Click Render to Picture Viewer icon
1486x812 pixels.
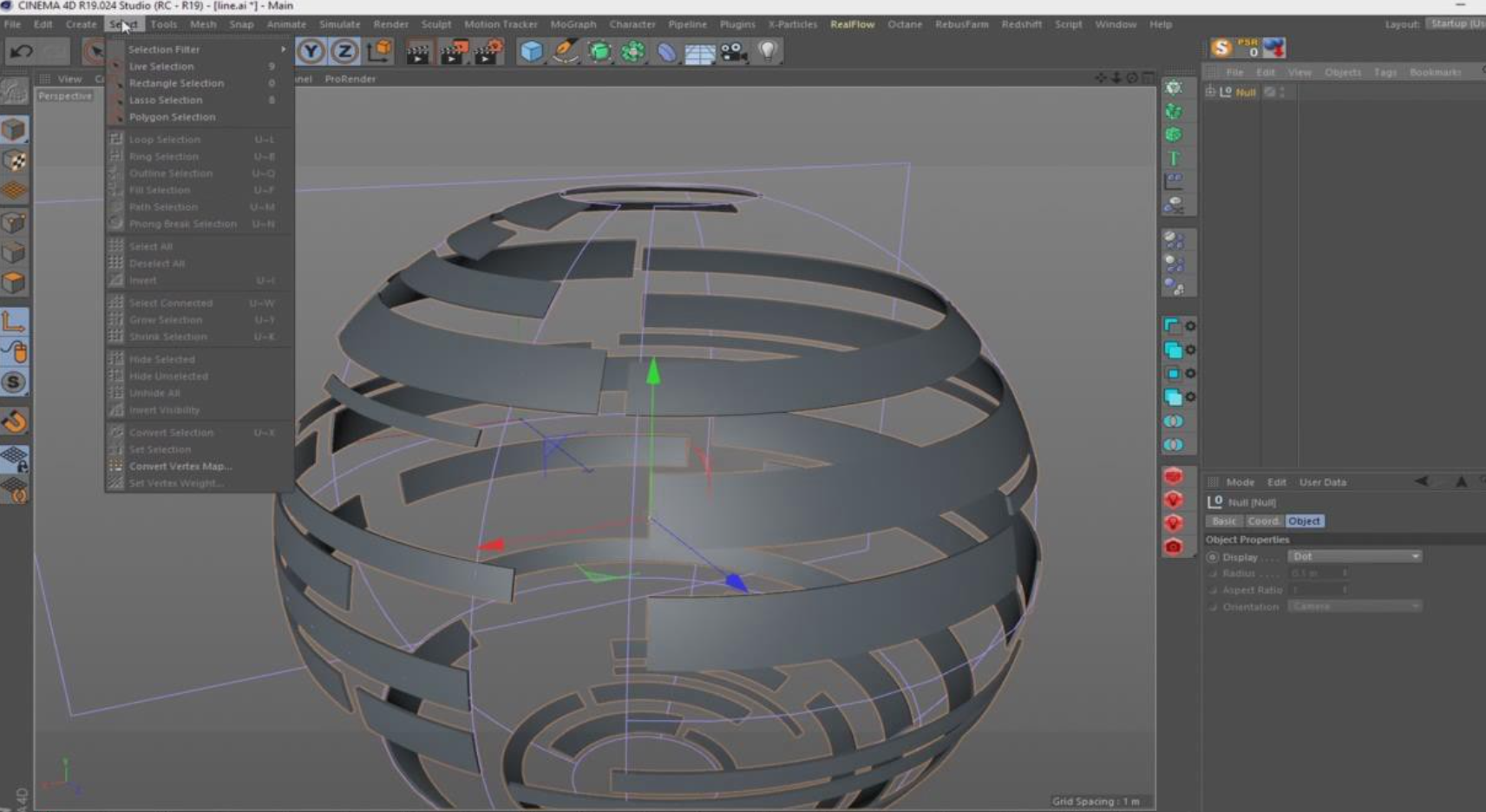[x=454, y=53]
